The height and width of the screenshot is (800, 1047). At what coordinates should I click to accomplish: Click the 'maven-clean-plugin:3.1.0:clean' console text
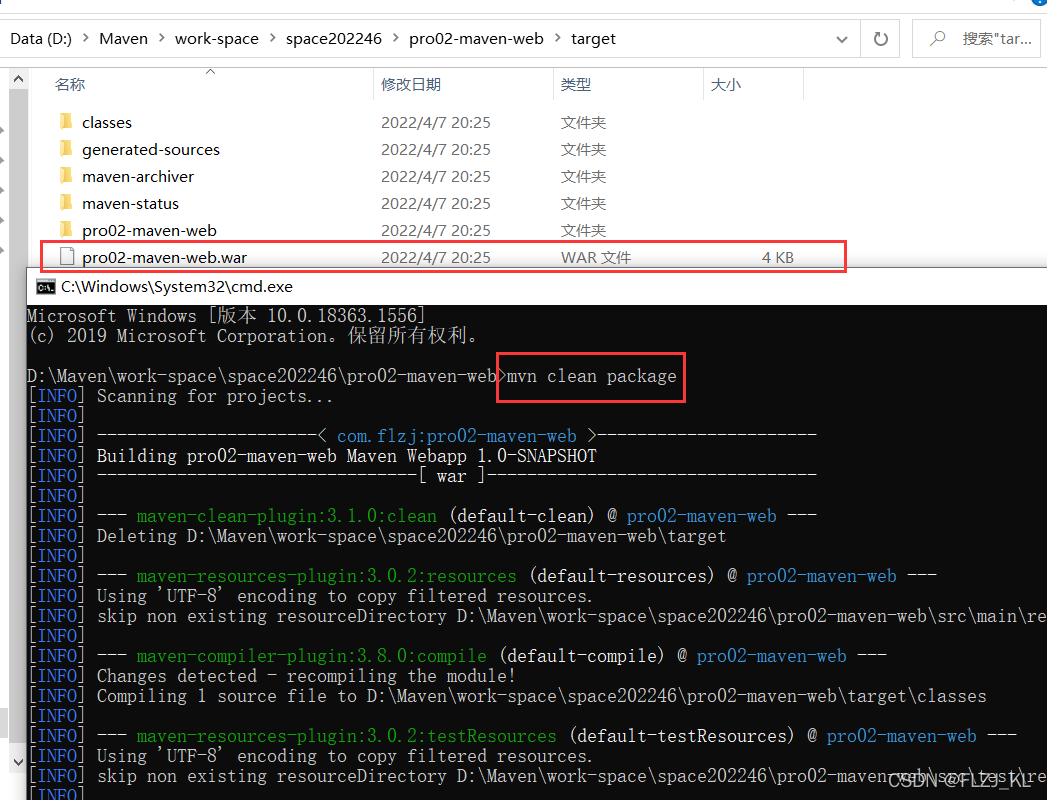pyautogui.click(x=286, y=516)
